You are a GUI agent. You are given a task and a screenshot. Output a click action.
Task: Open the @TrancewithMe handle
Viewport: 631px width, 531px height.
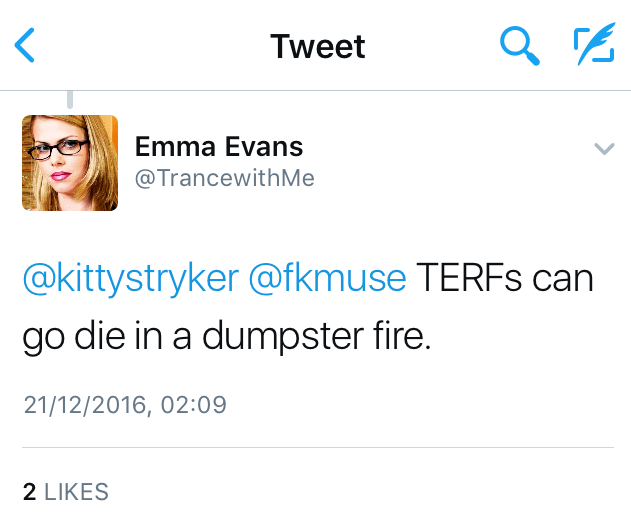point(225,178)
